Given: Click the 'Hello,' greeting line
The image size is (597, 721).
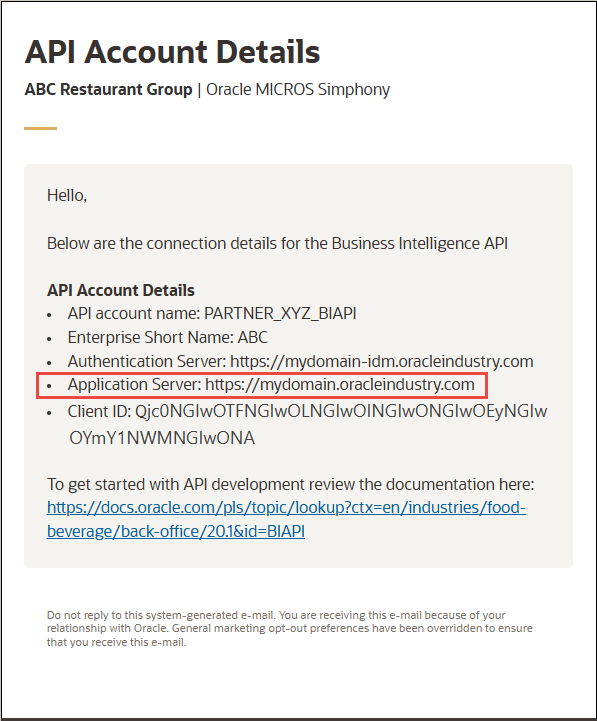Looking at the screenshot, I should [x=67, y=195].
